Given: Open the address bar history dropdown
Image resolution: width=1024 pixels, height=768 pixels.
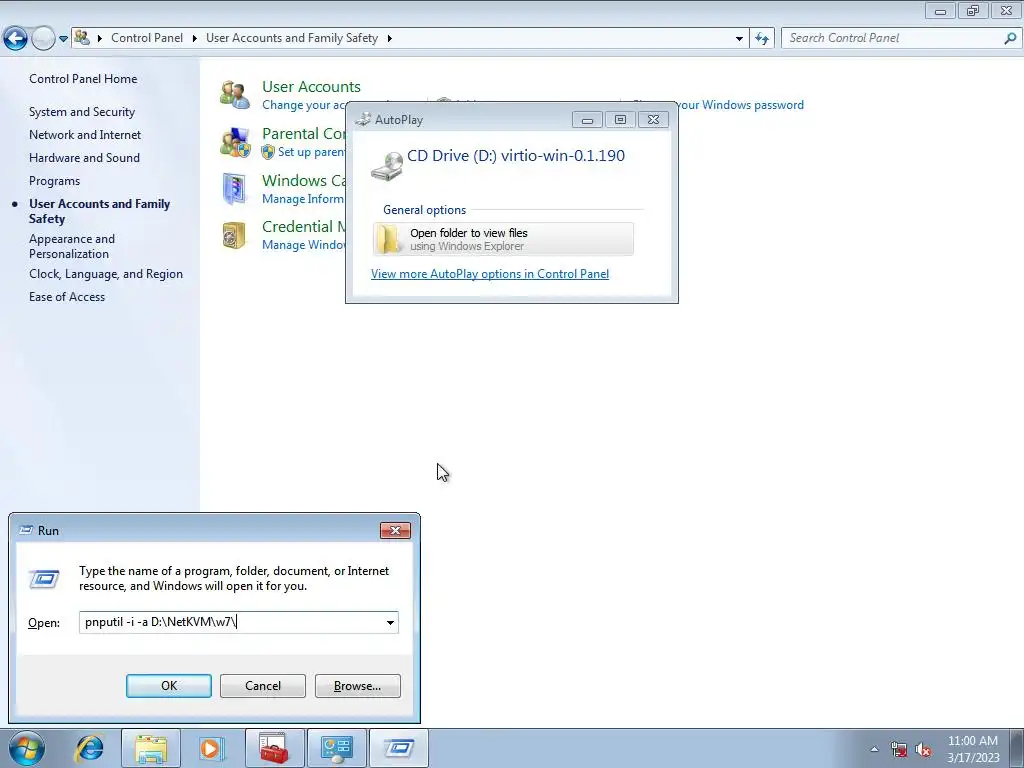Looking at the screenshot, I should pyautogui.click(x=739, y=39).
